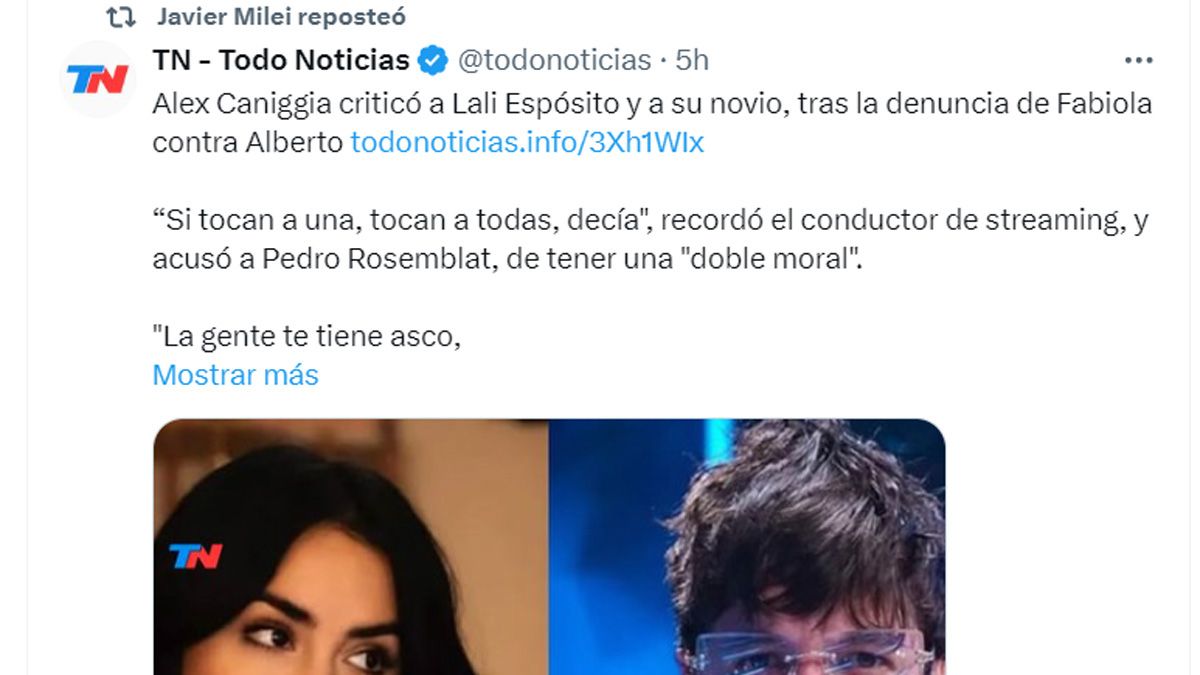Click the line "La gente te tiene asco,"
This screenshot has height=675, width=1200.
[x=306, y=337]
